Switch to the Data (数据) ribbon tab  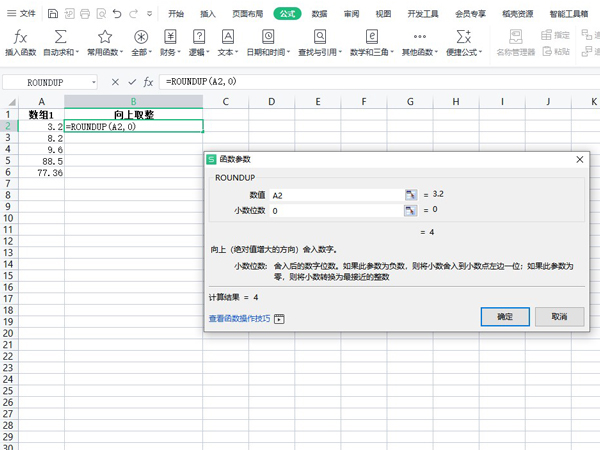coord(319,14)
